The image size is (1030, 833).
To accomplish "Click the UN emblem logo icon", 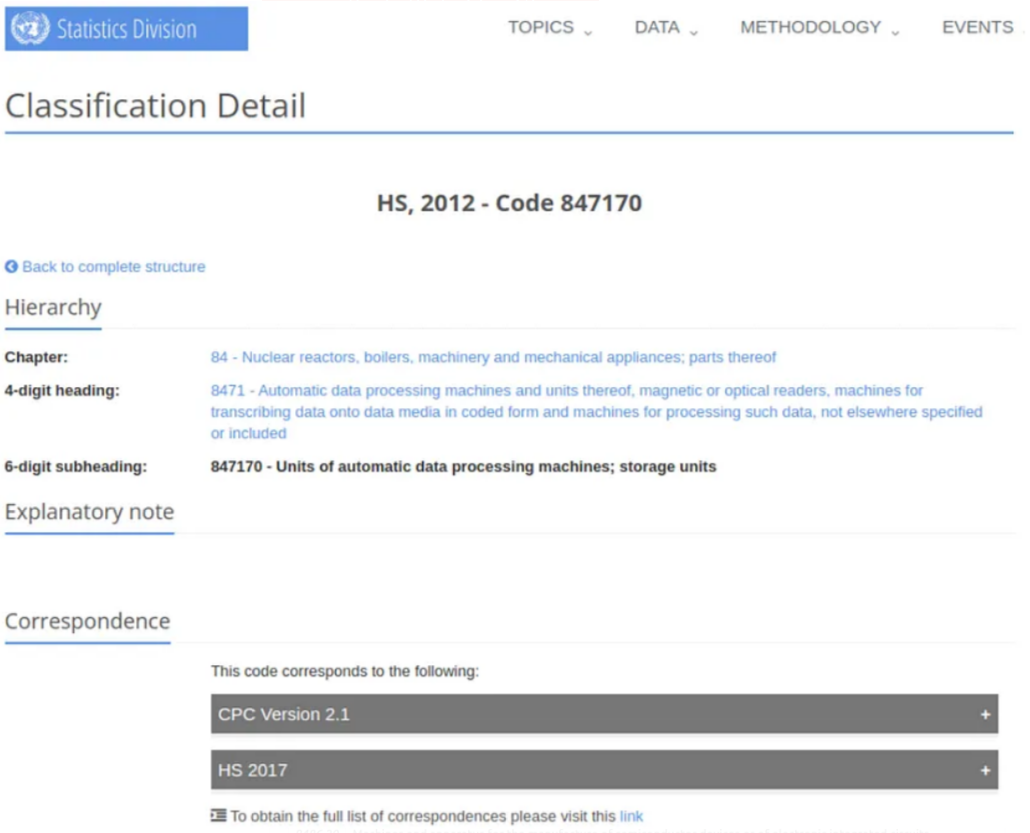I will [x=30, y=28].
